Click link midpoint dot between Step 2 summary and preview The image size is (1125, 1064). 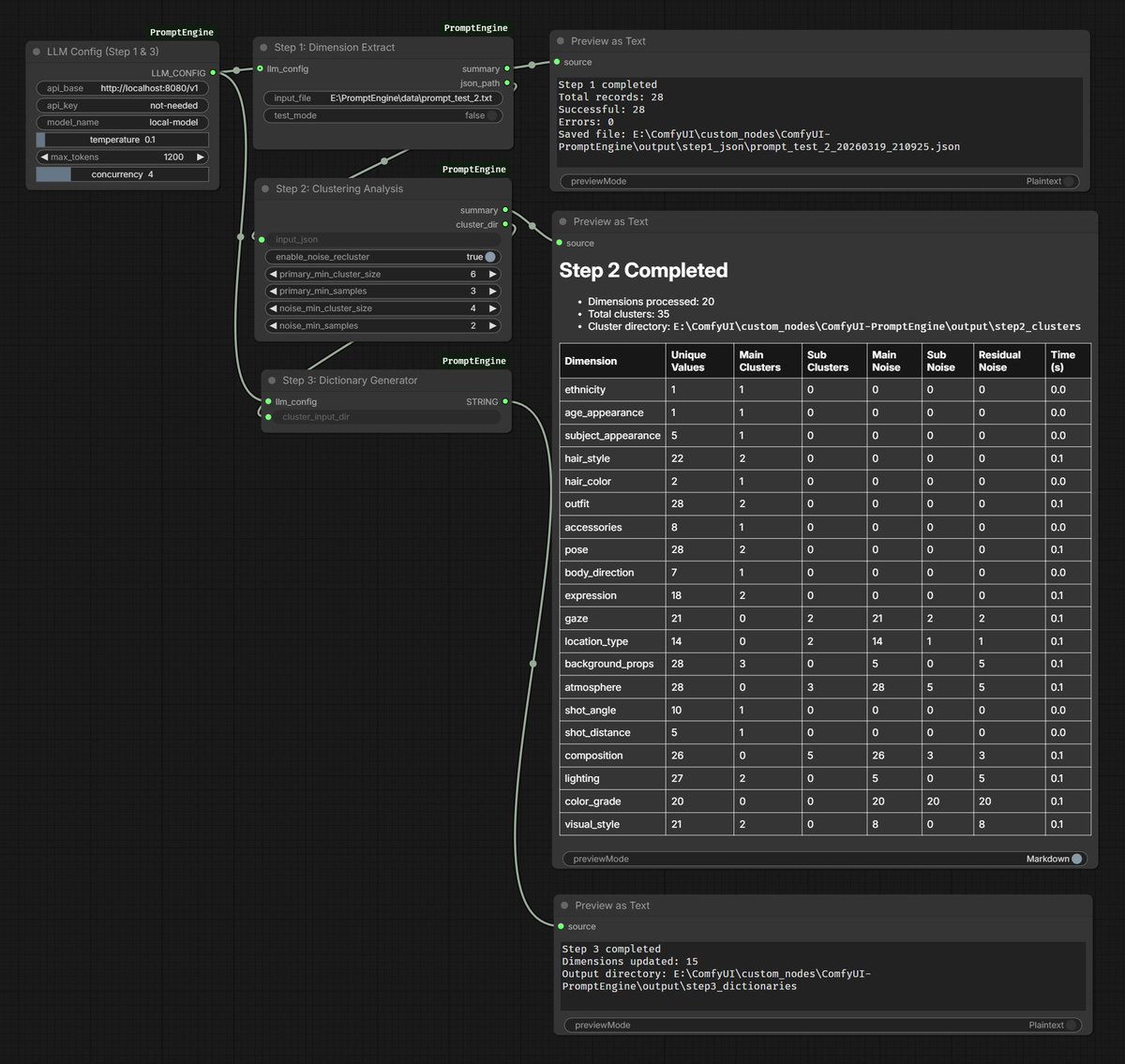532,226
